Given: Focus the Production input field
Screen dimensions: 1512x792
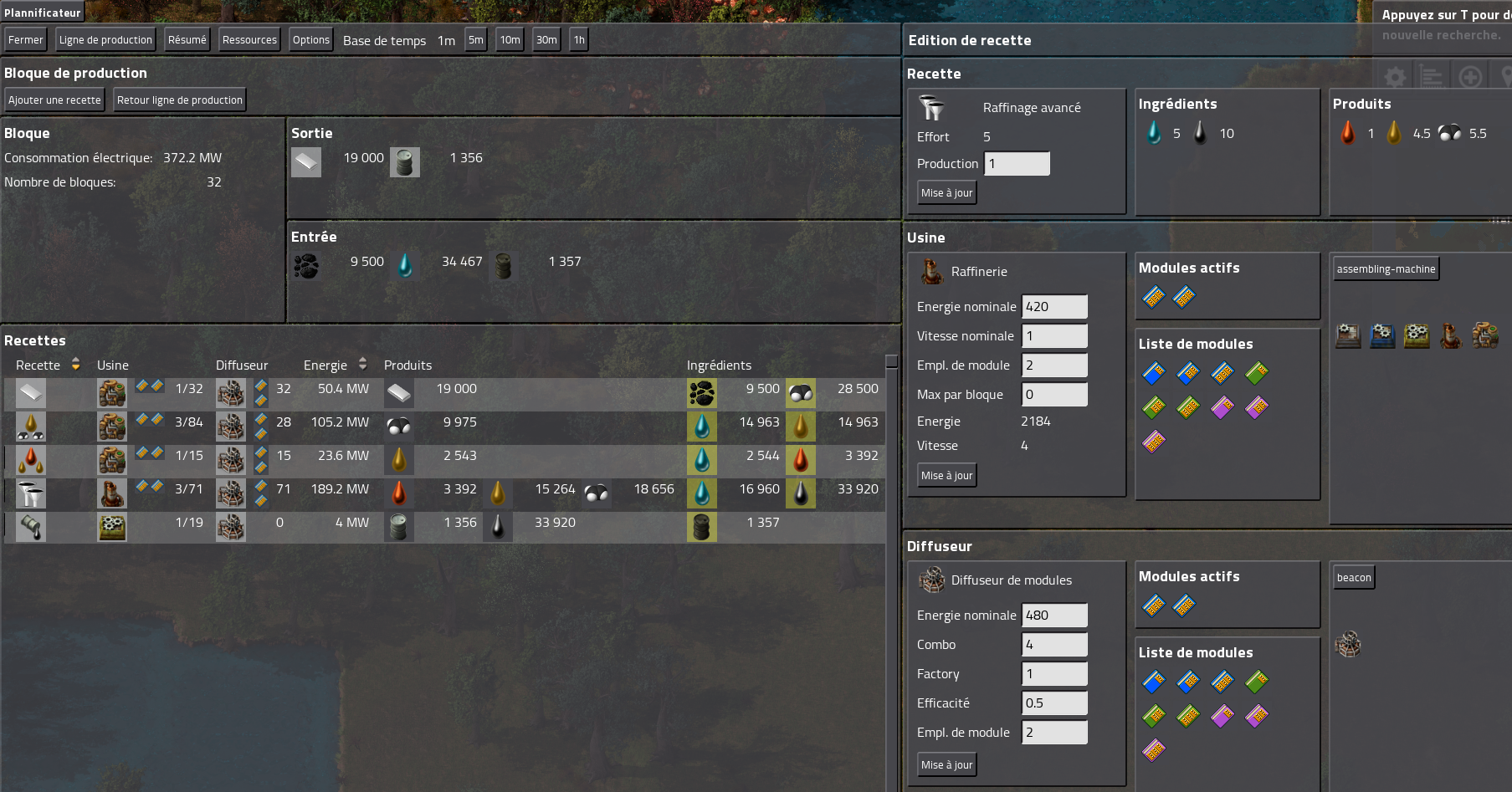Looking at the screenshot, I should (1017, 163).
